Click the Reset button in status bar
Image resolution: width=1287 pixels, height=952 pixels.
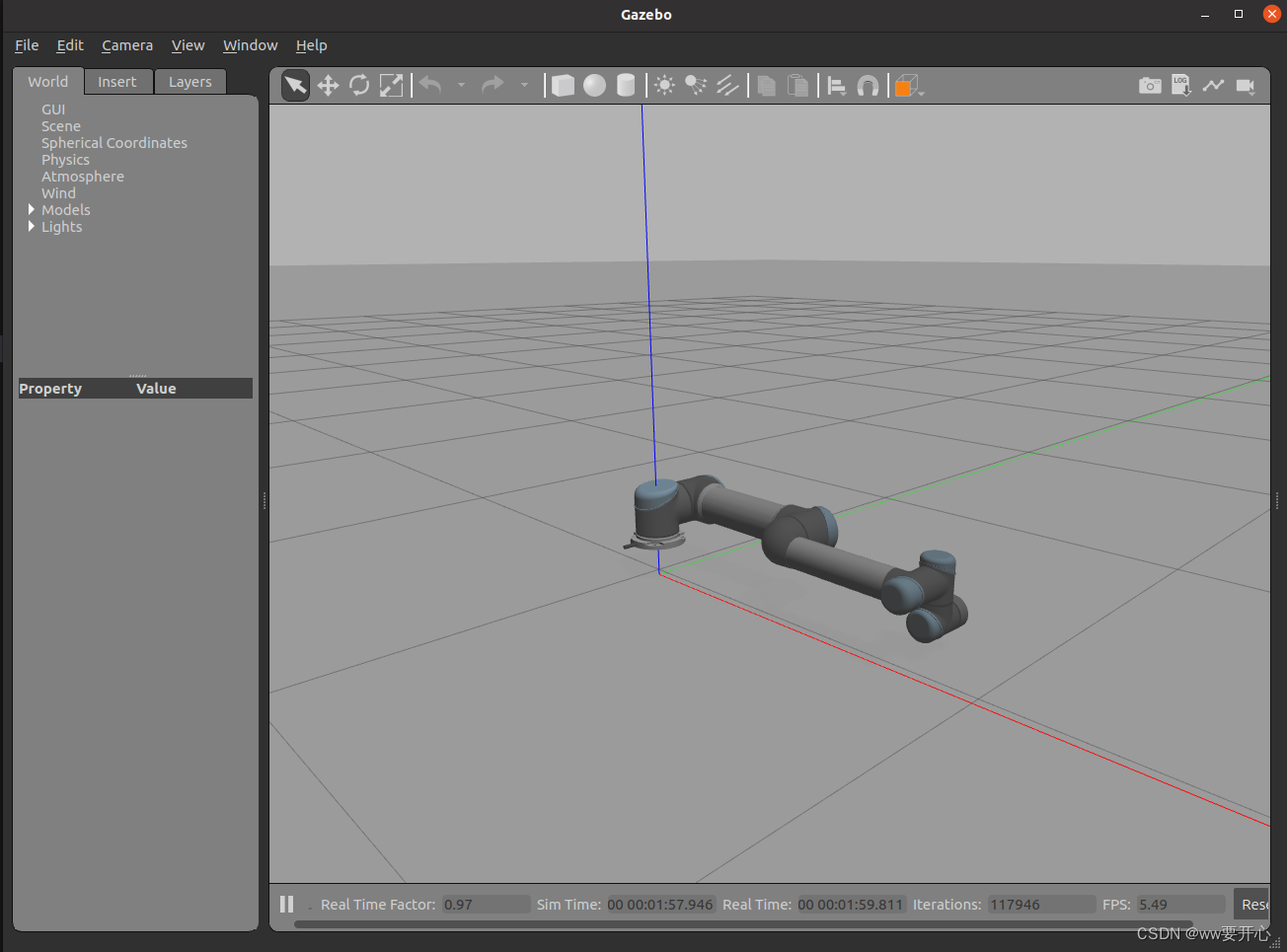pos(1253,904)
